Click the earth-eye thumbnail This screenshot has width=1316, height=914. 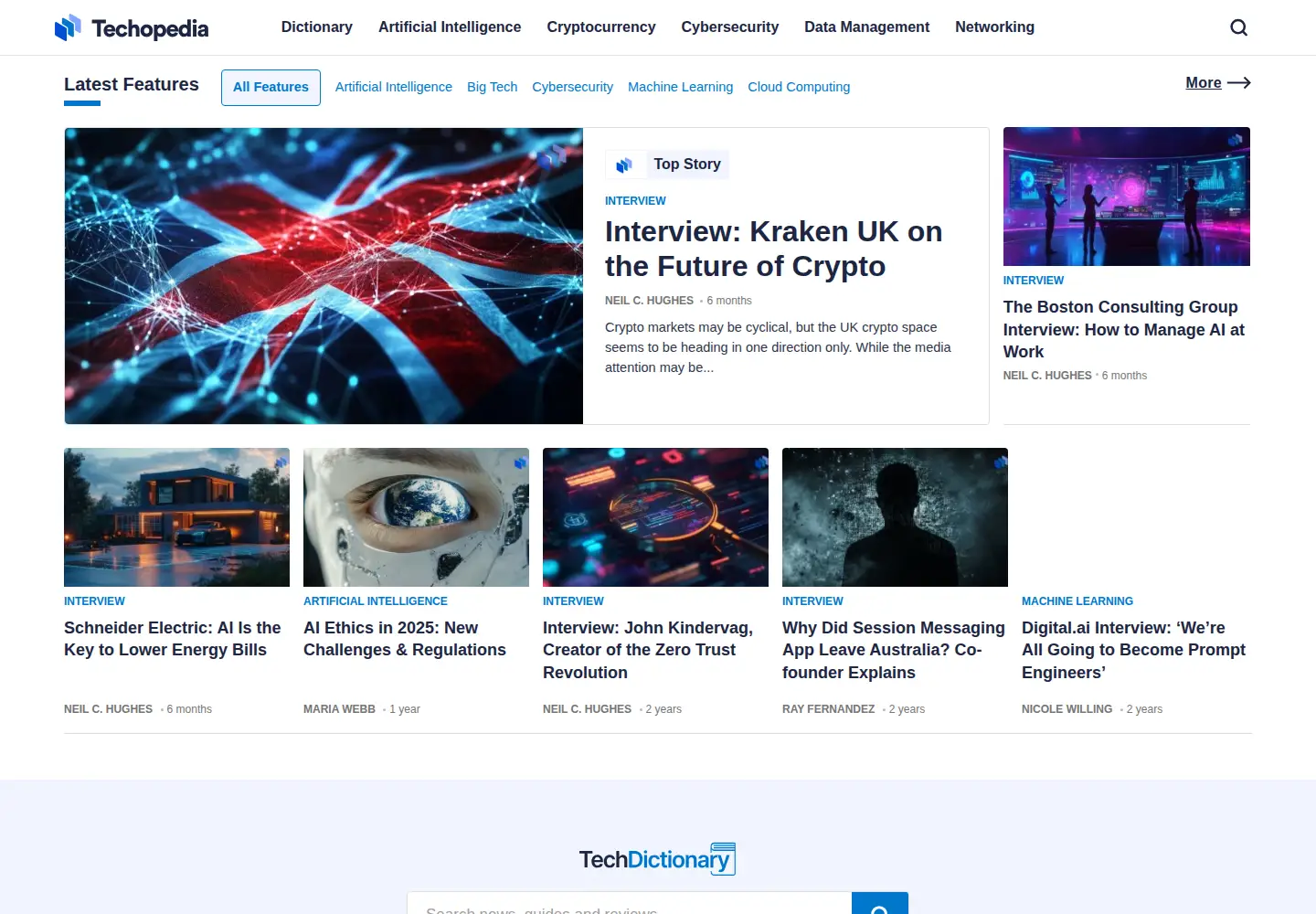pyautogui.click(x=416, y=517)
